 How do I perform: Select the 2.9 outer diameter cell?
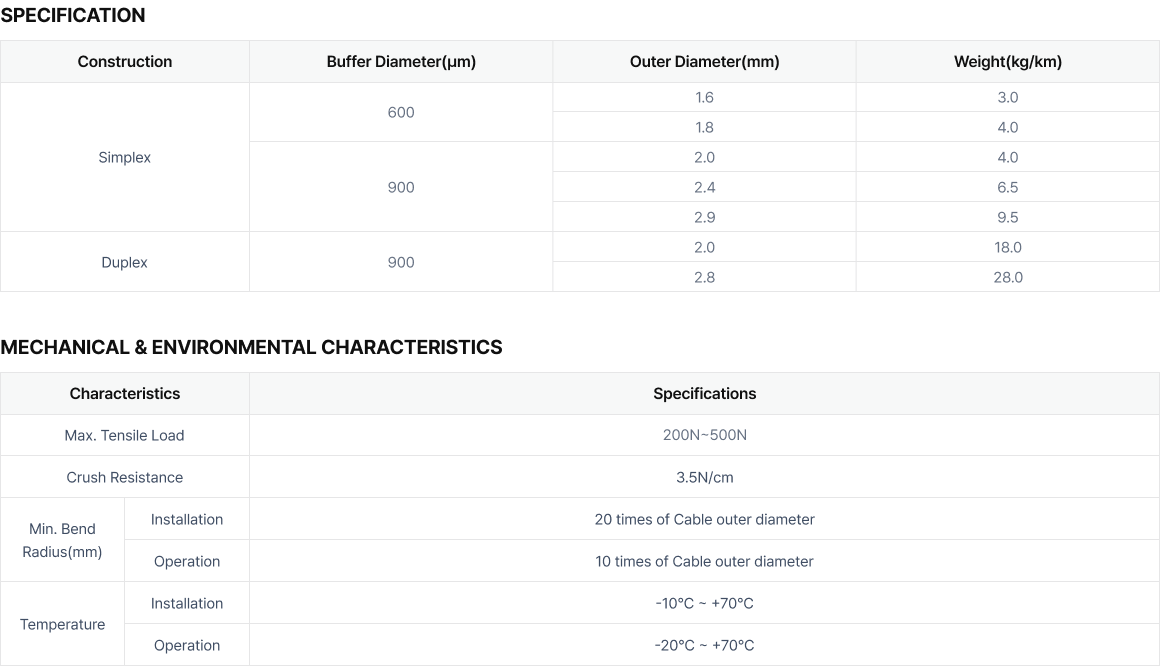point(704,217)
